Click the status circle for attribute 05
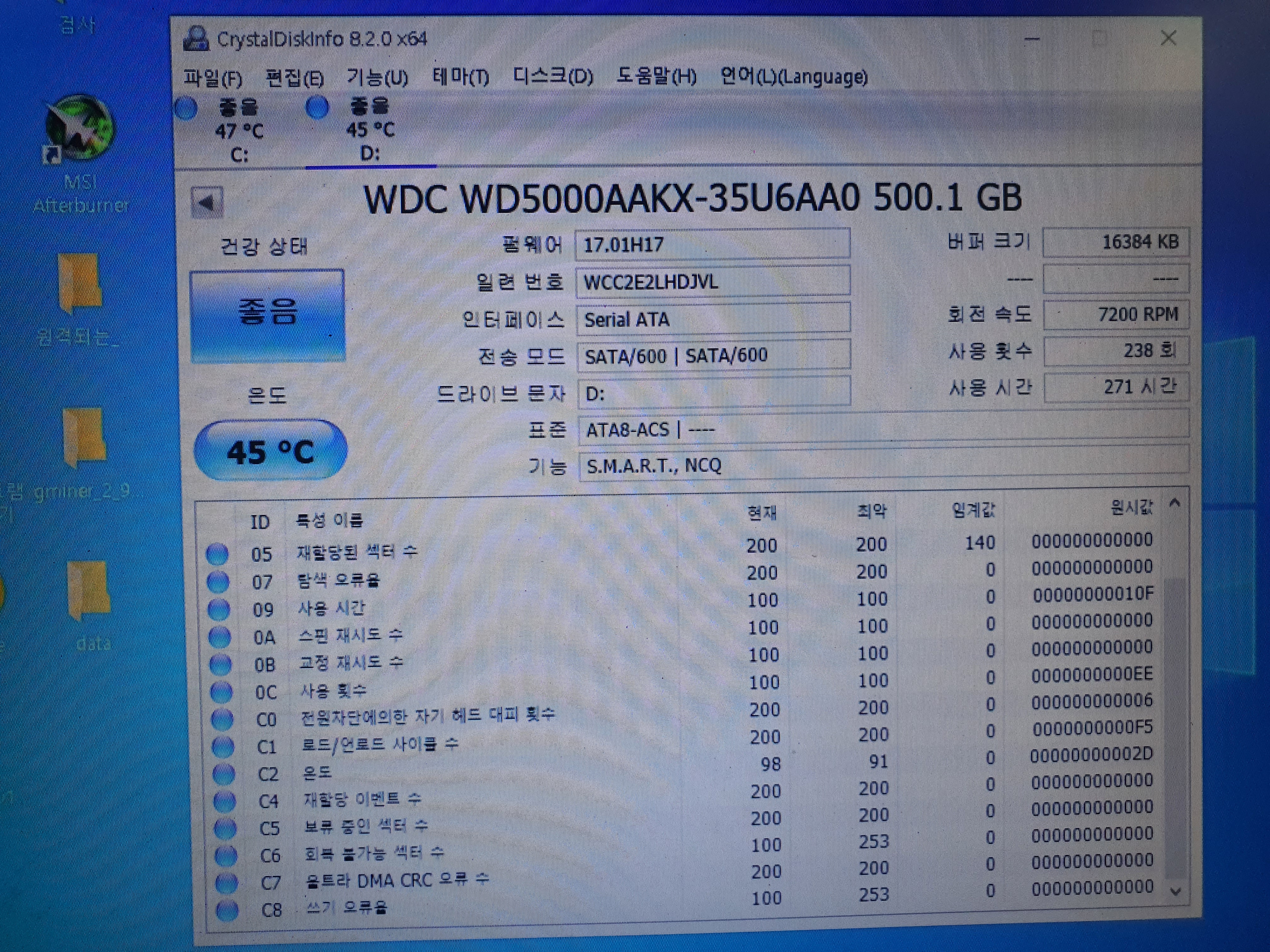Screen dimensions: 1270x952 [217, 554]
